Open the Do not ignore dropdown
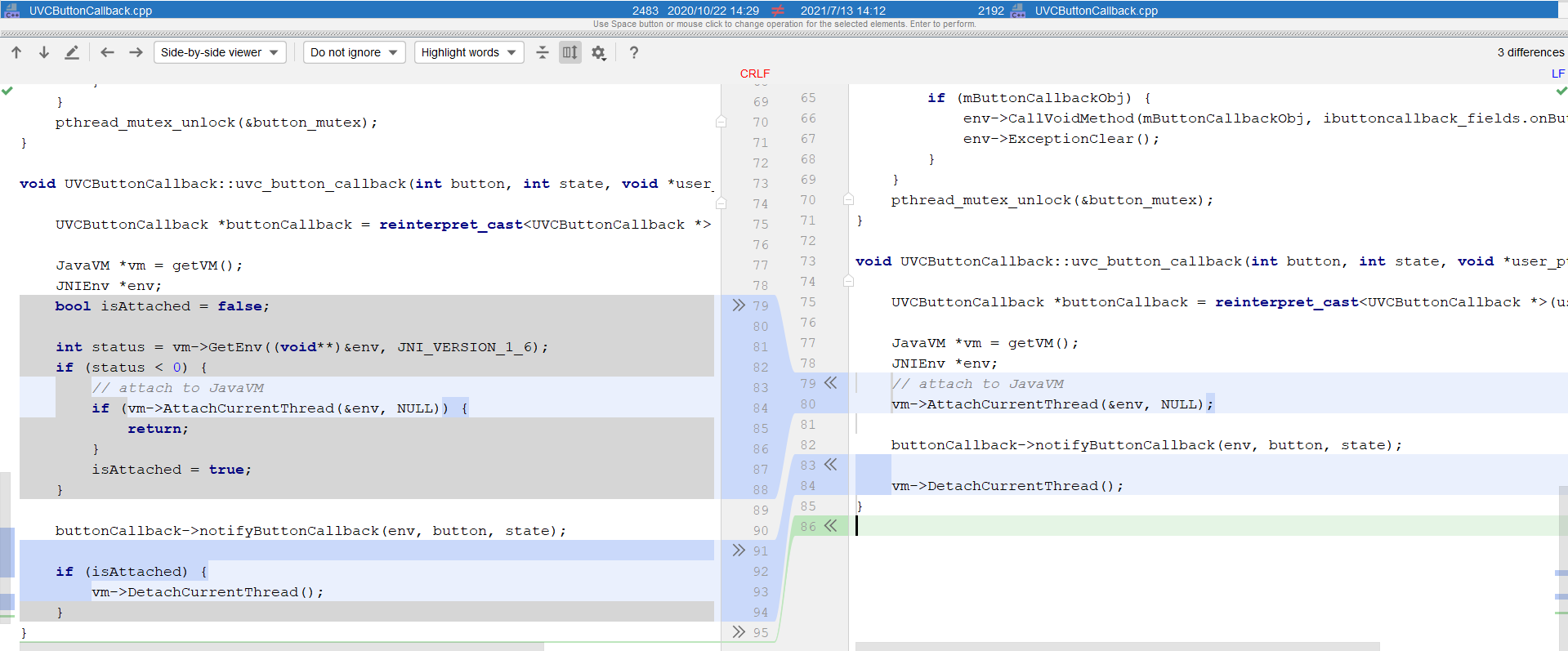This screenshot has width=1568, height=651. coord(354,52)
